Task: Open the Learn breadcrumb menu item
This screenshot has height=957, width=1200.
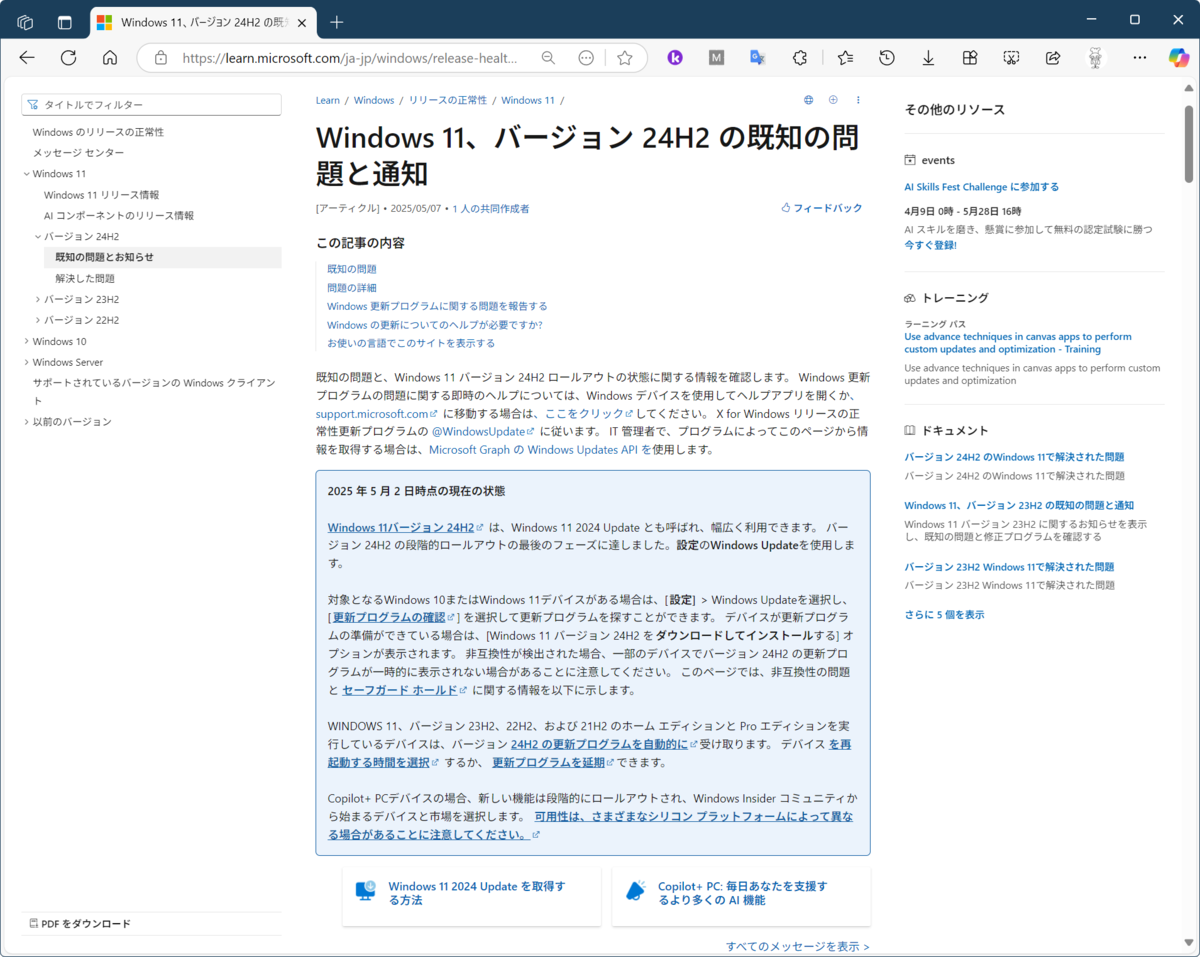Action: coord(327,99)
